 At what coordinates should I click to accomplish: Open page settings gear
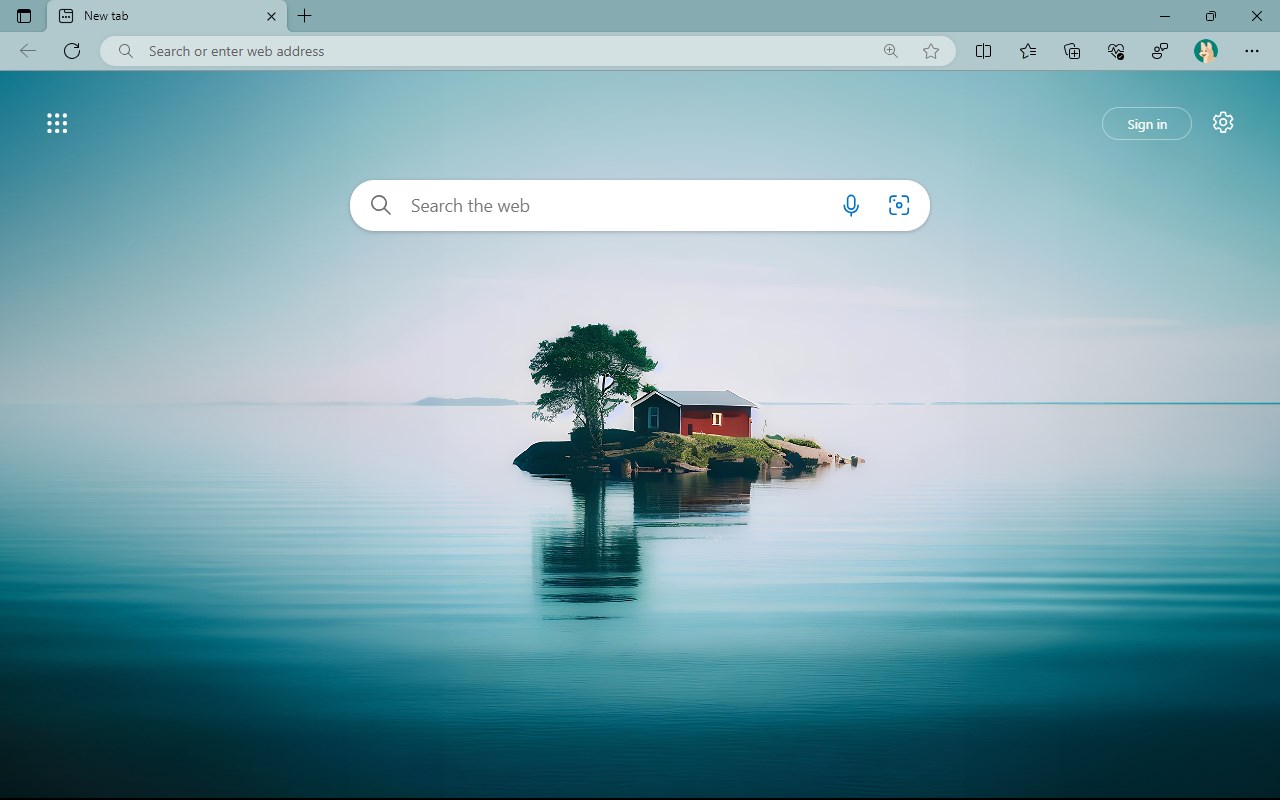click(x=1223, y=122)
